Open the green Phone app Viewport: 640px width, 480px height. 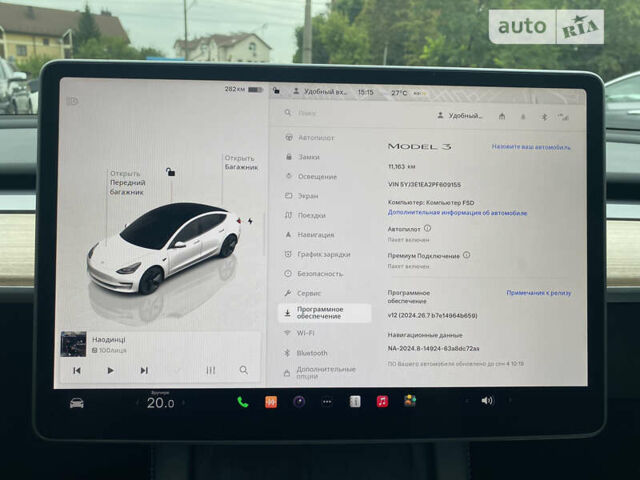[243, 402]
